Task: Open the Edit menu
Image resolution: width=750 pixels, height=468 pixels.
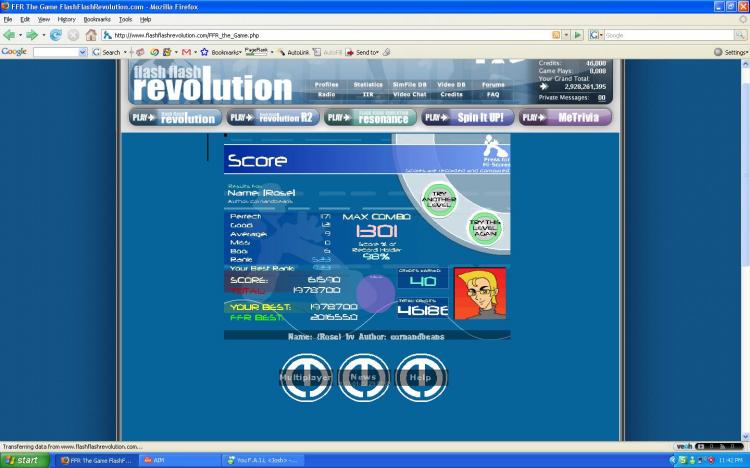Action: (25, 20)
